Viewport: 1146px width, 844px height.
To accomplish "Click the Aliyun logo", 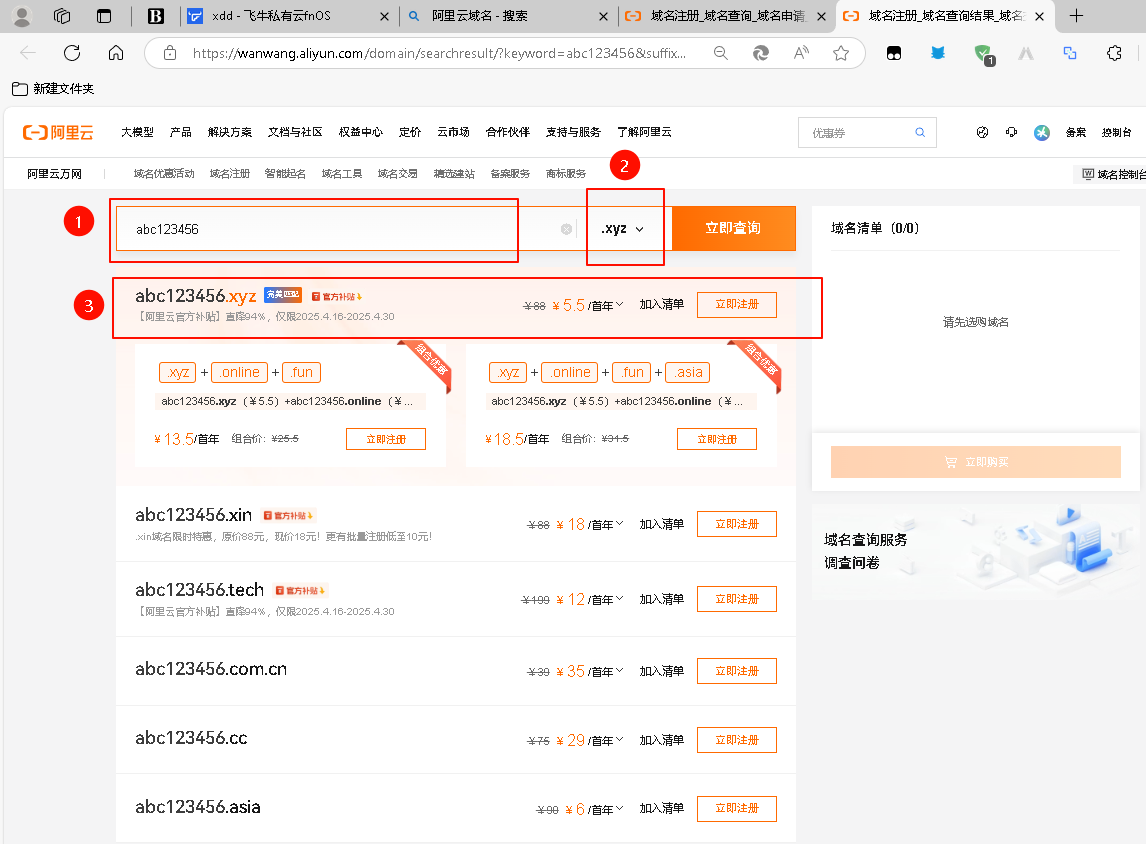I will [58, 132].
